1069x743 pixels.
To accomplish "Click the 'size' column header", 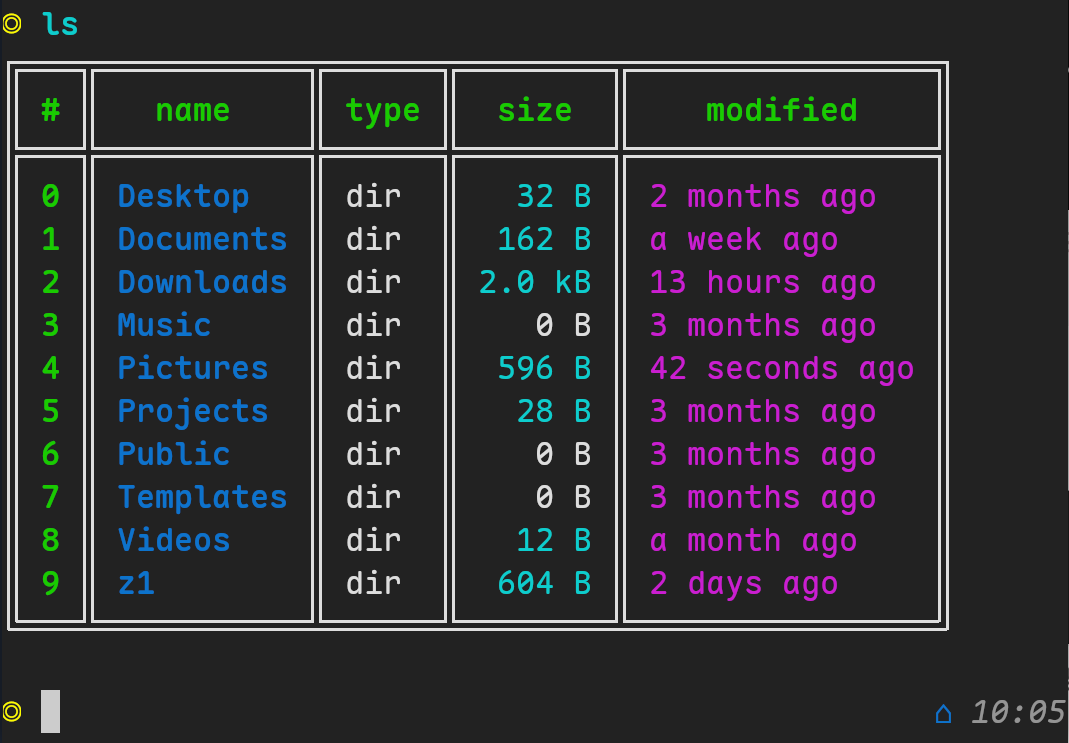I will [535, 110].
